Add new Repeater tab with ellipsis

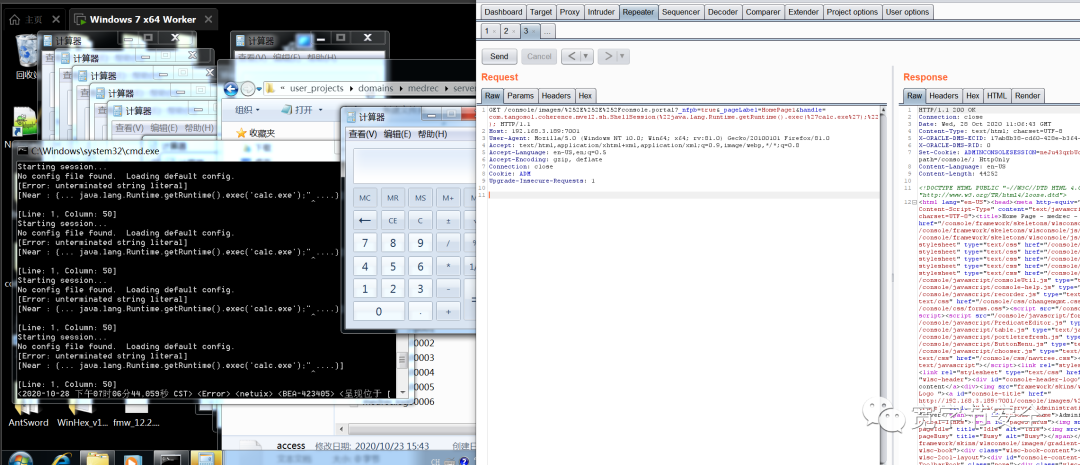pos(547,31)
